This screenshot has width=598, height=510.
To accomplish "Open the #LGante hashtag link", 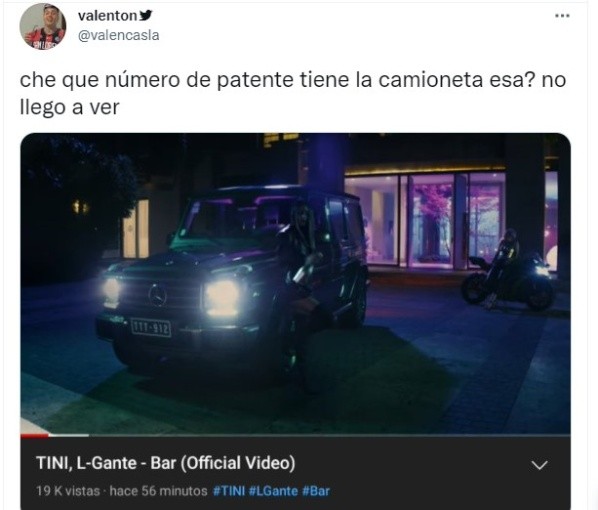I will click(x=273, y=491).
